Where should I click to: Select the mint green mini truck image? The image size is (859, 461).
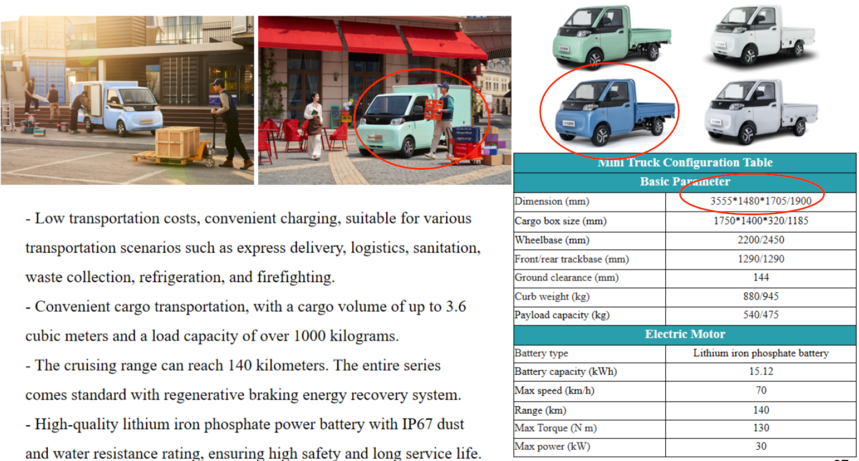(x=611, y=36)
